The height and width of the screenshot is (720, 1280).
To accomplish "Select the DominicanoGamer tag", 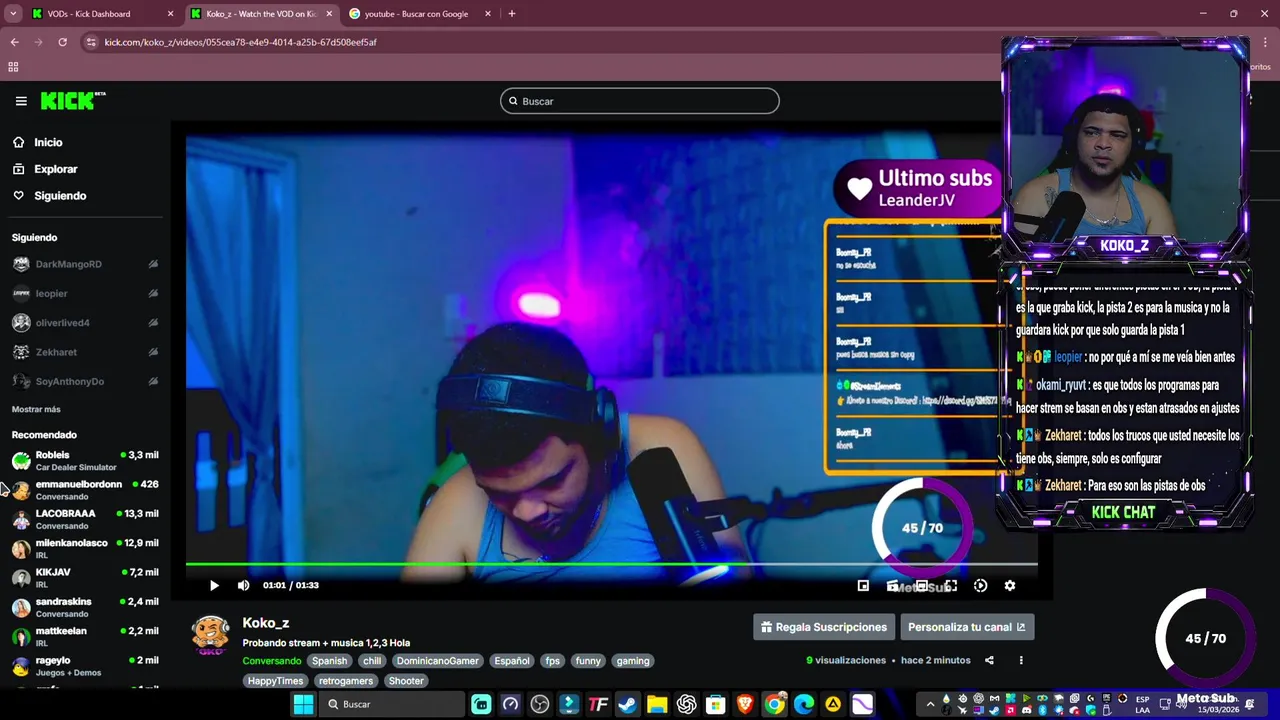I will pyautogui.click(x=437, y=661).
